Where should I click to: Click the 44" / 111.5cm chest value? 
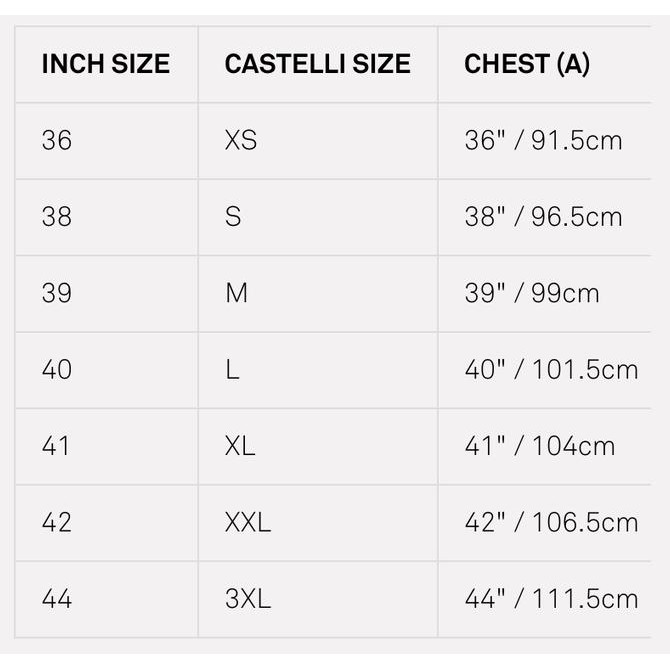(x=551, y=599)
